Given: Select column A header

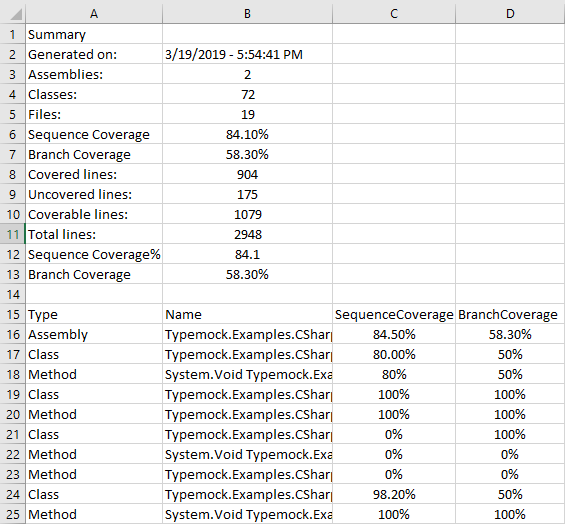Looking at the screenshot, I should pos(94,13).
